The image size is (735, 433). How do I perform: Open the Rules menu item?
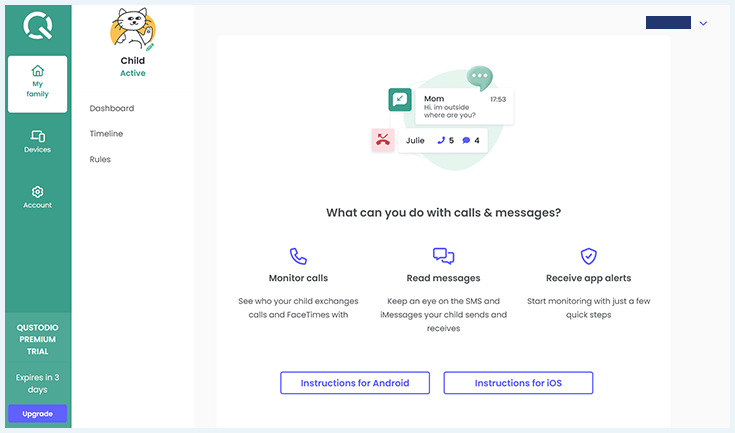click(100, 159)
